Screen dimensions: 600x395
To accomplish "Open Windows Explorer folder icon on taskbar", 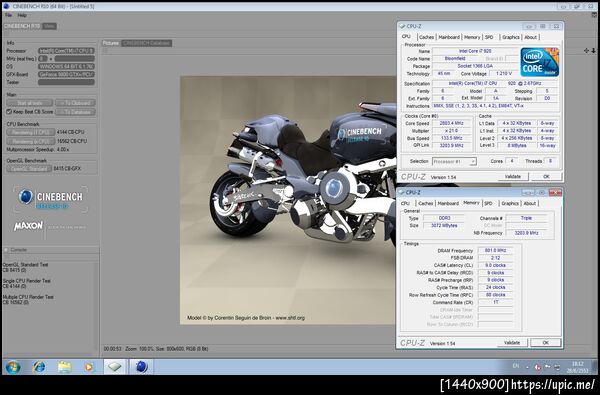I will coord(64,367).
